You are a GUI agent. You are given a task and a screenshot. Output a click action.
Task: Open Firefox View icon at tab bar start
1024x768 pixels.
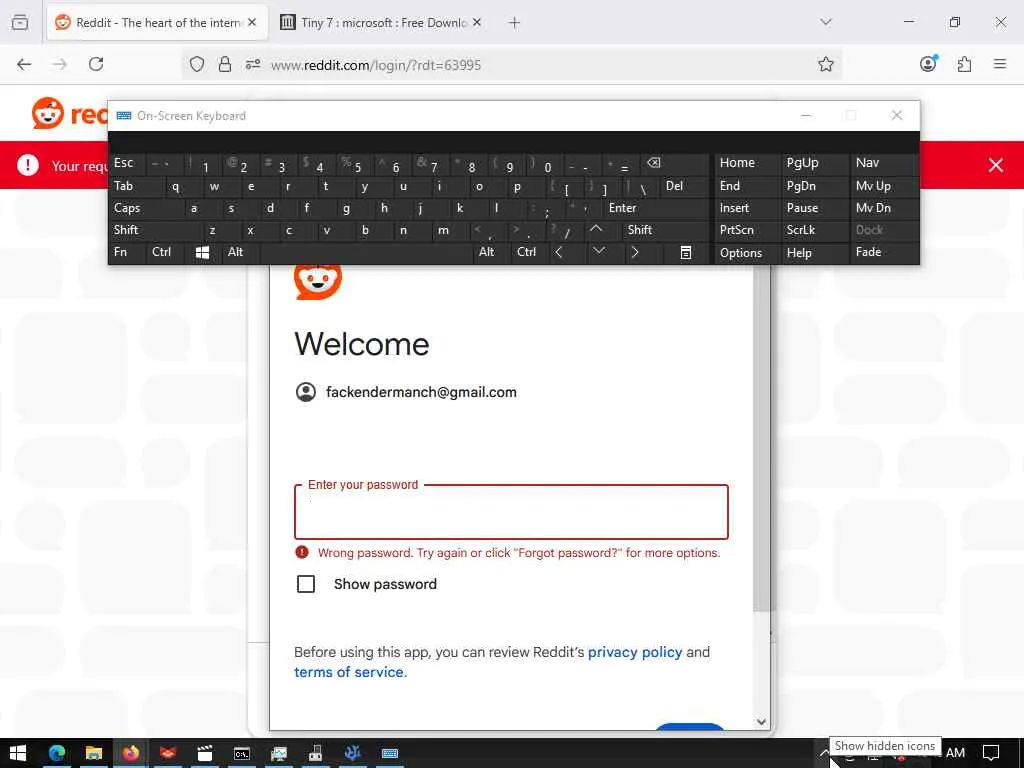pos(20,22)
